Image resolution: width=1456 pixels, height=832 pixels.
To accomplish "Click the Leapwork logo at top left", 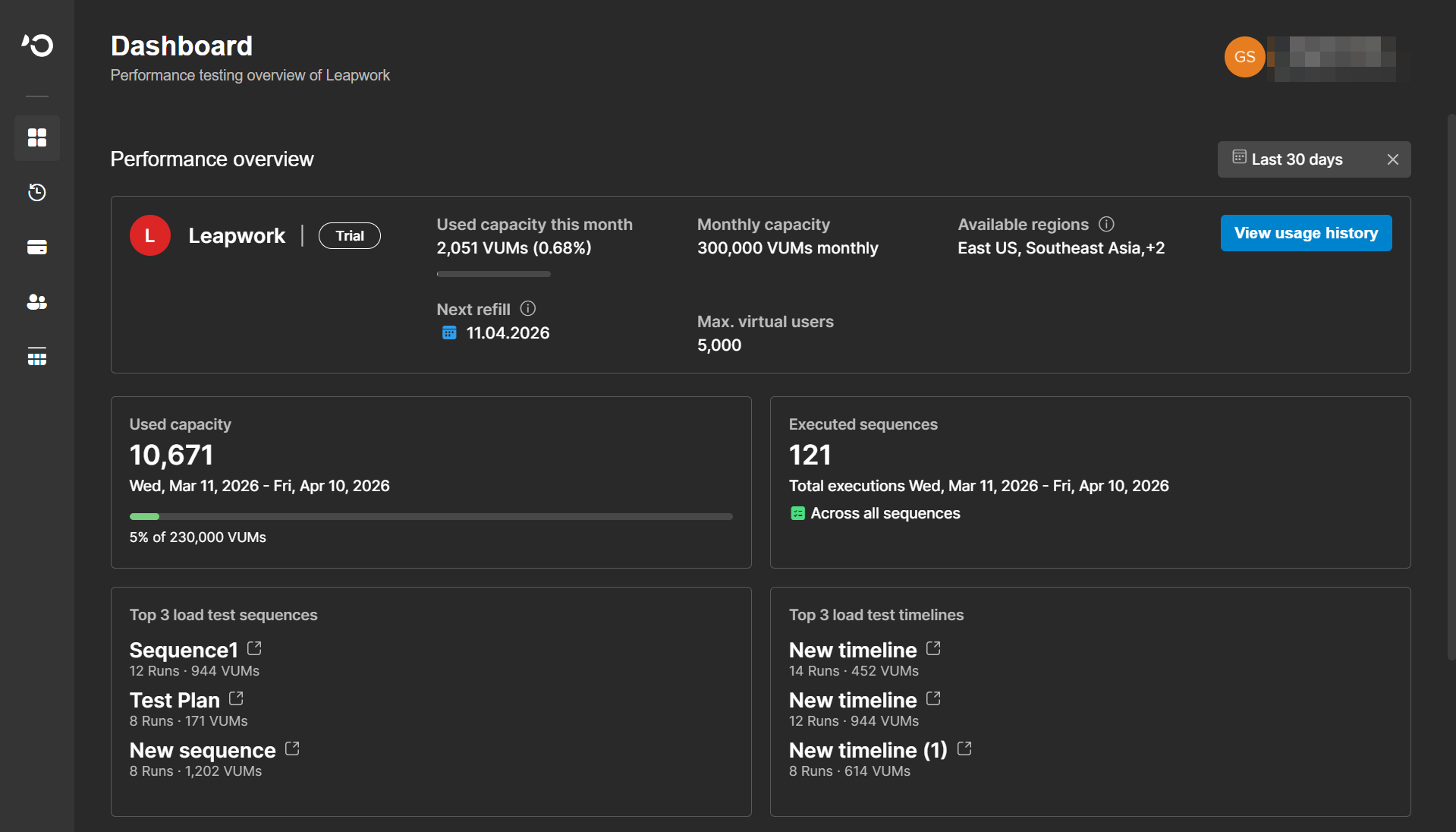I will pyautogui.click(x=36, y=46).
